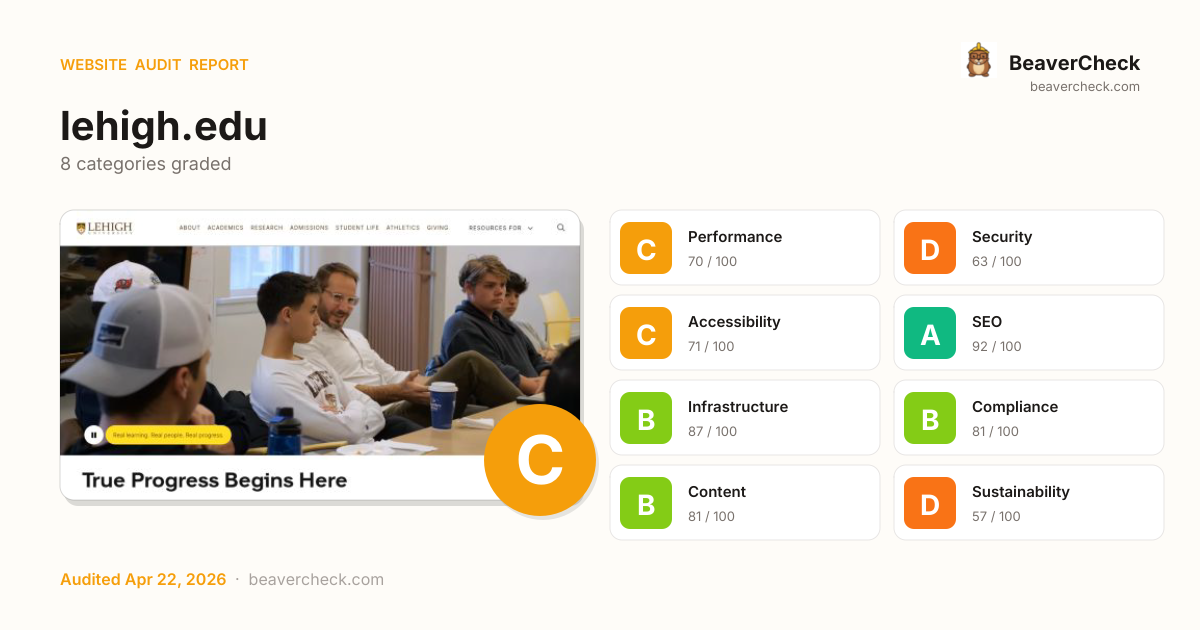Click the lehigh.edu domain heading
This screenshot has width=1200, height=630.
point(164,127)
